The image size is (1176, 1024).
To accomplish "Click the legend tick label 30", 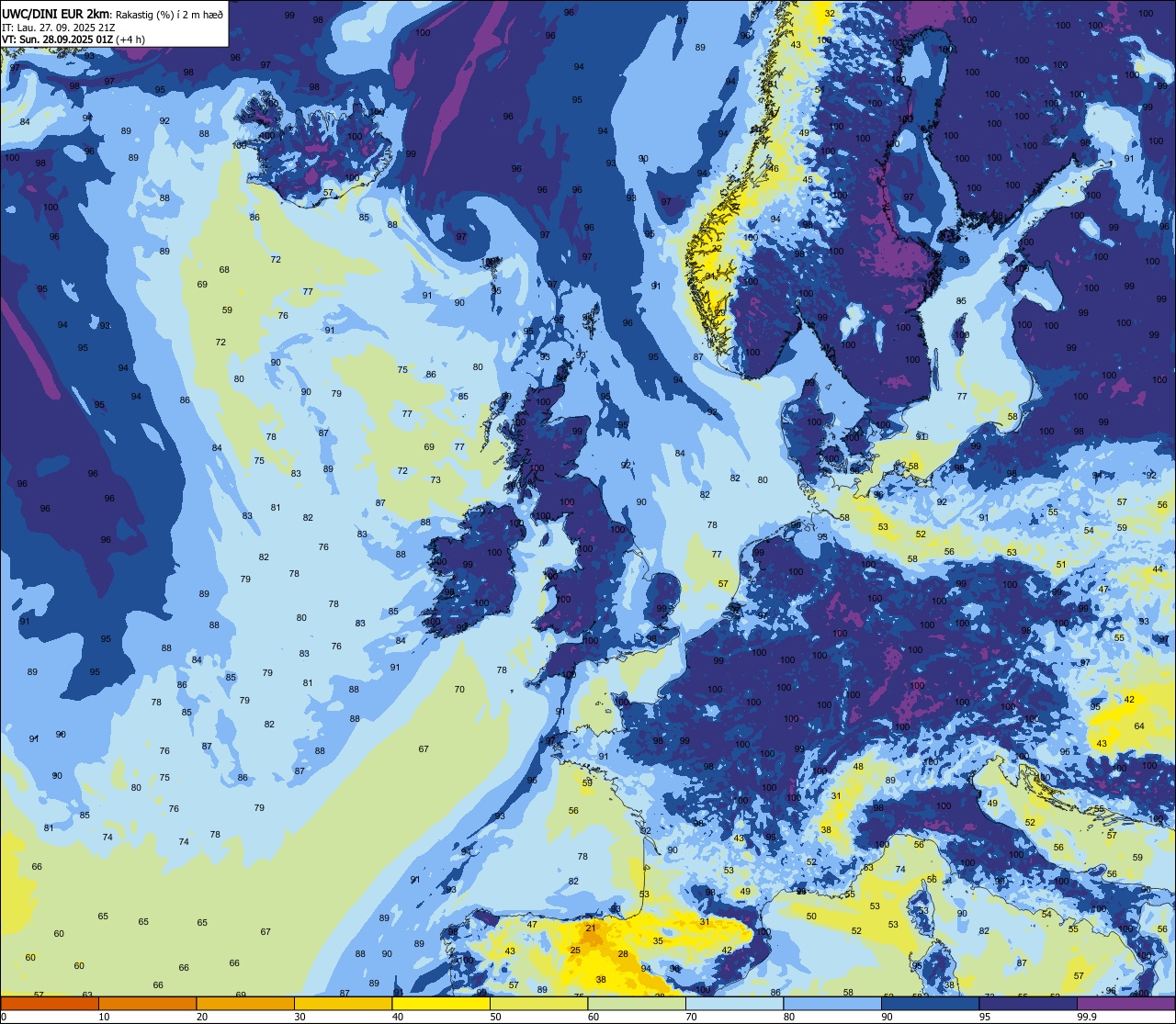I will click(x=300, y=1017).
